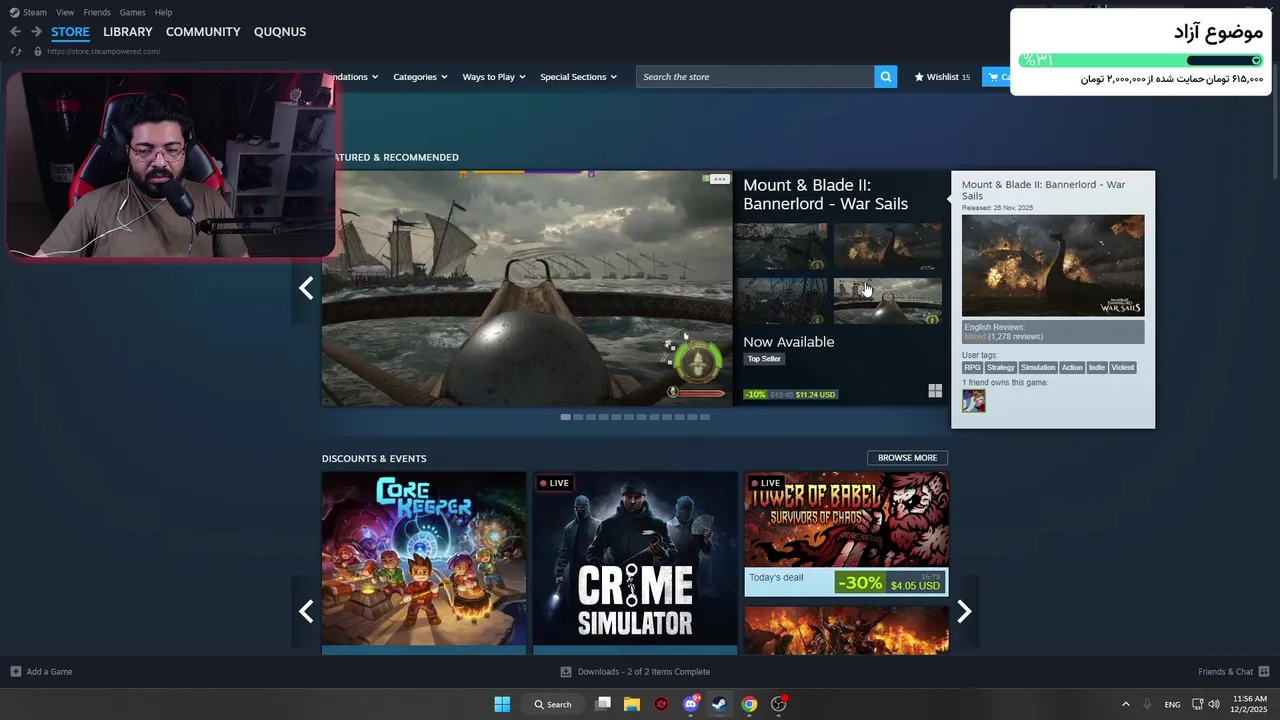Click the Bannerlord -10% $11.24 USD price
This screenshot has width=1280, height=720.
[790, 394]
